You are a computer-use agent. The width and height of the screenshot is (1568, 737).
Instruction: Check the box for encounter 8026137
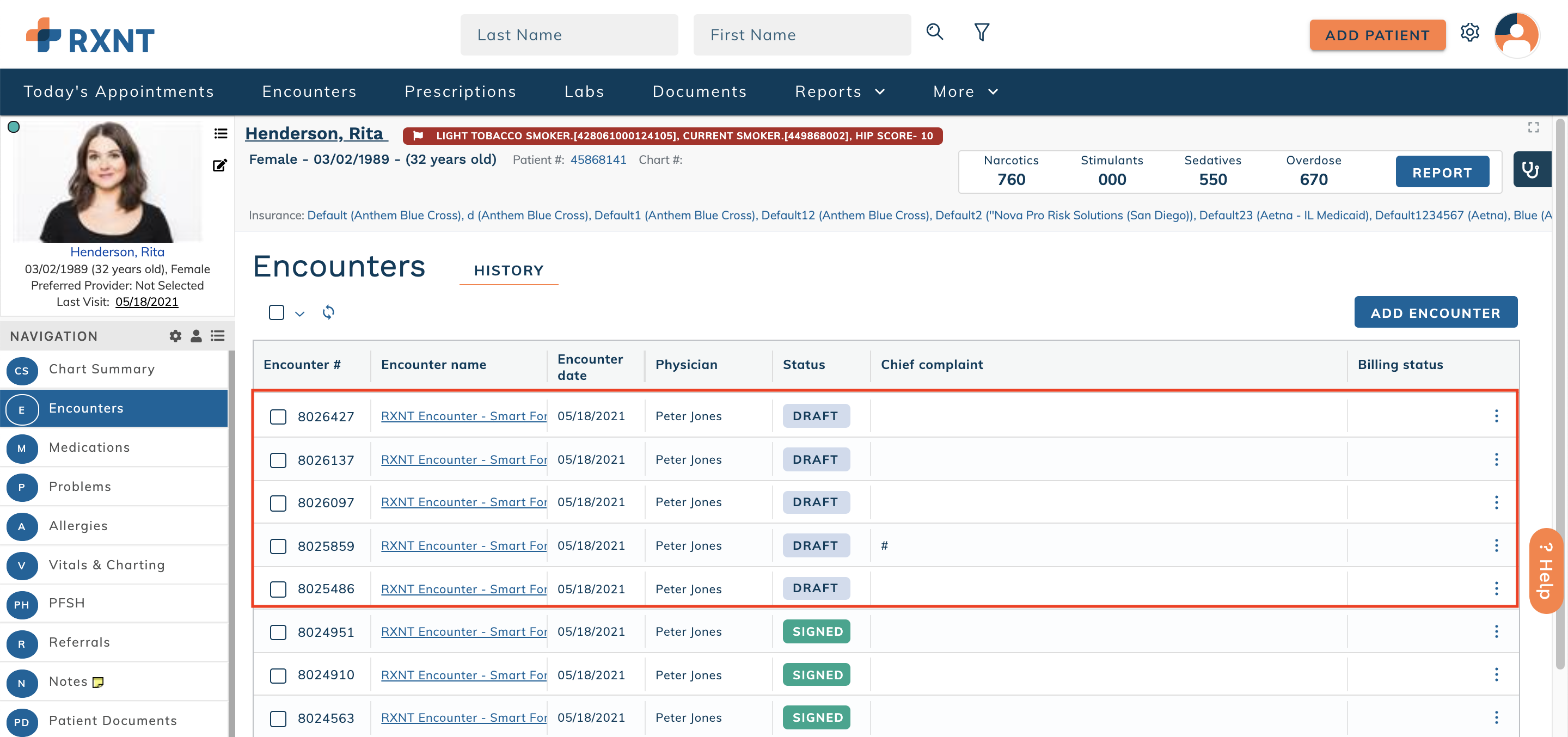click(278, 460)
